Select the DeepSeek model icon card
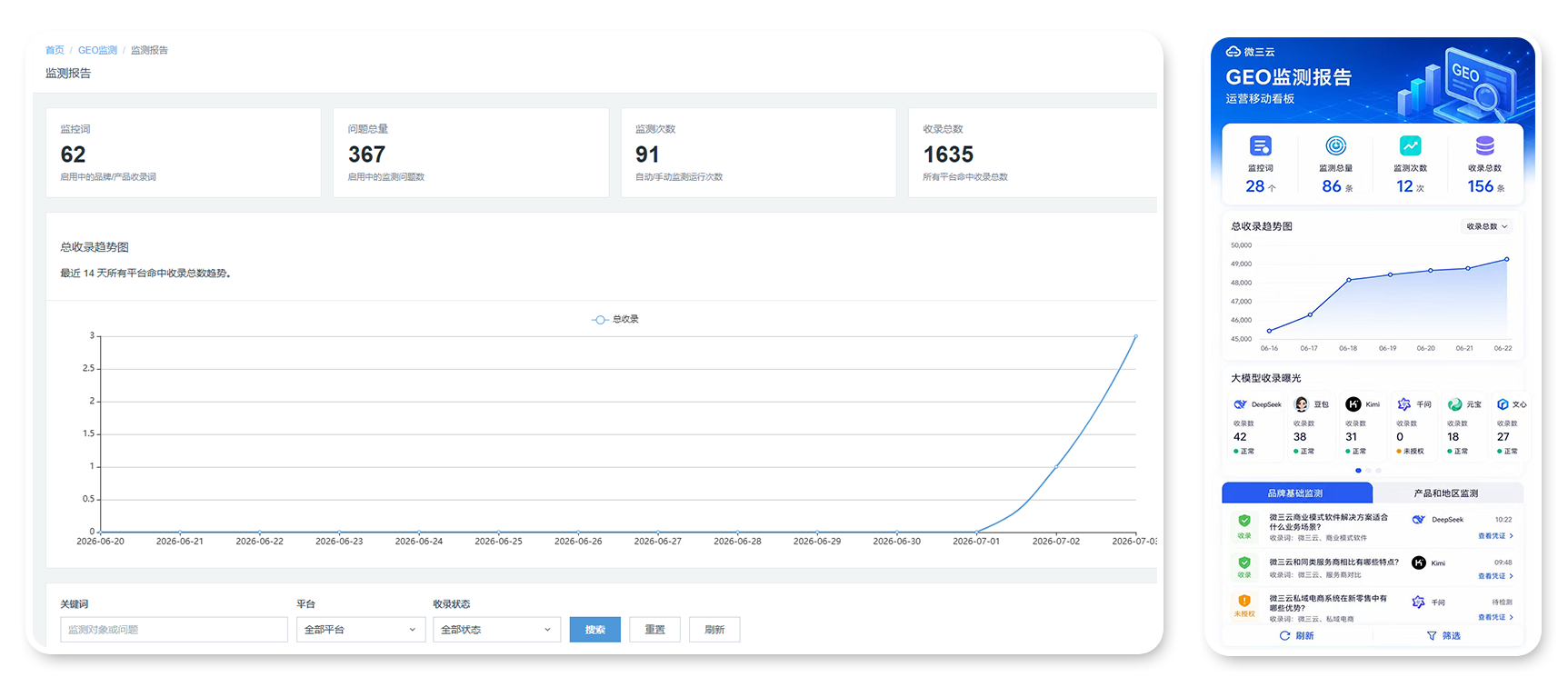 pyautogui.click(x=1256, y=427)
